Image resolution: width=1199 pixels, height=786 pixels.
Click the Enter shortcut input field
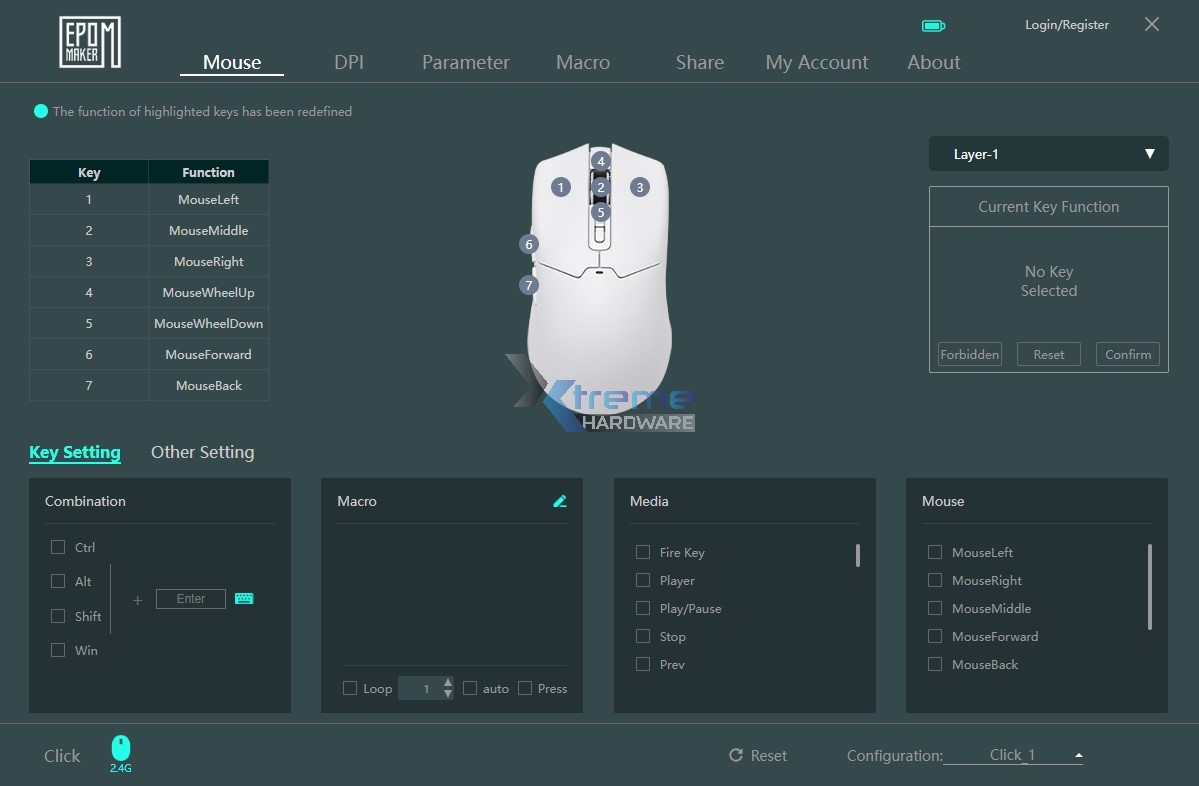pyautogui.click(x=190, y=598)
